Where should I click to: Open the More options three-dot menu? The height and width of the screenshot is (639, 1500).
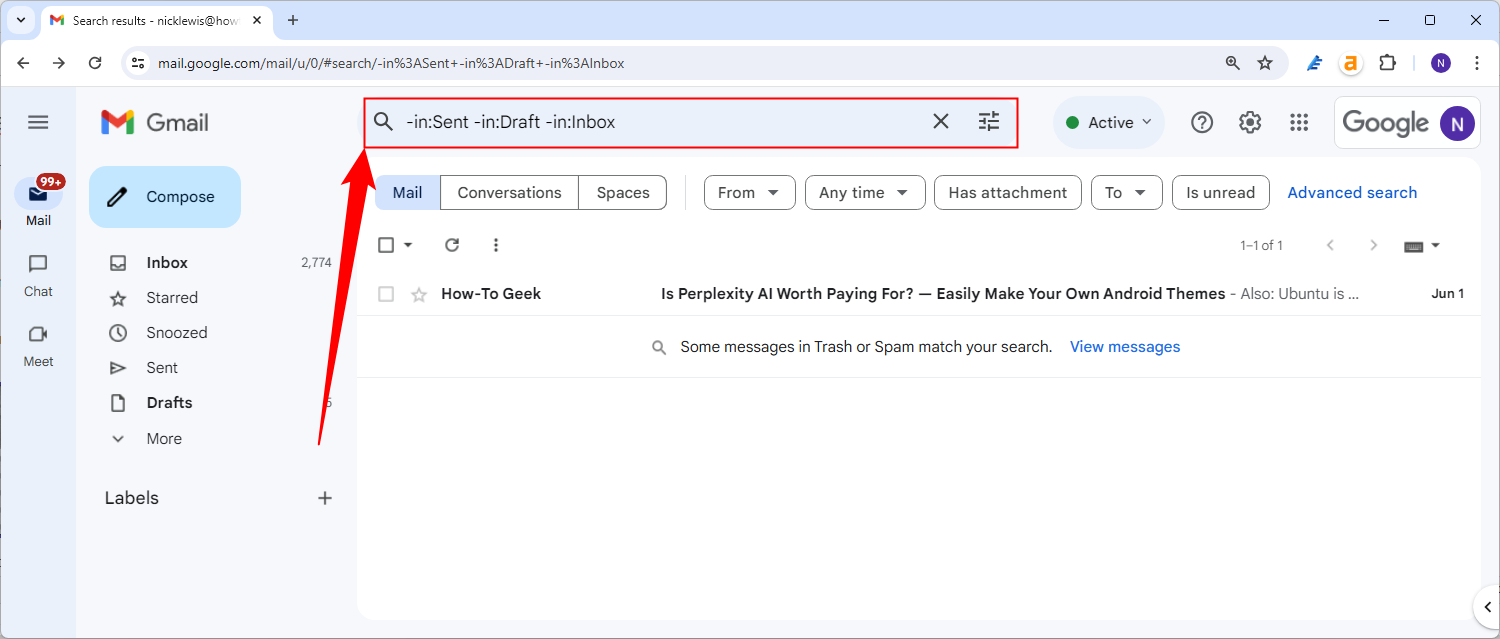[496, 245]
